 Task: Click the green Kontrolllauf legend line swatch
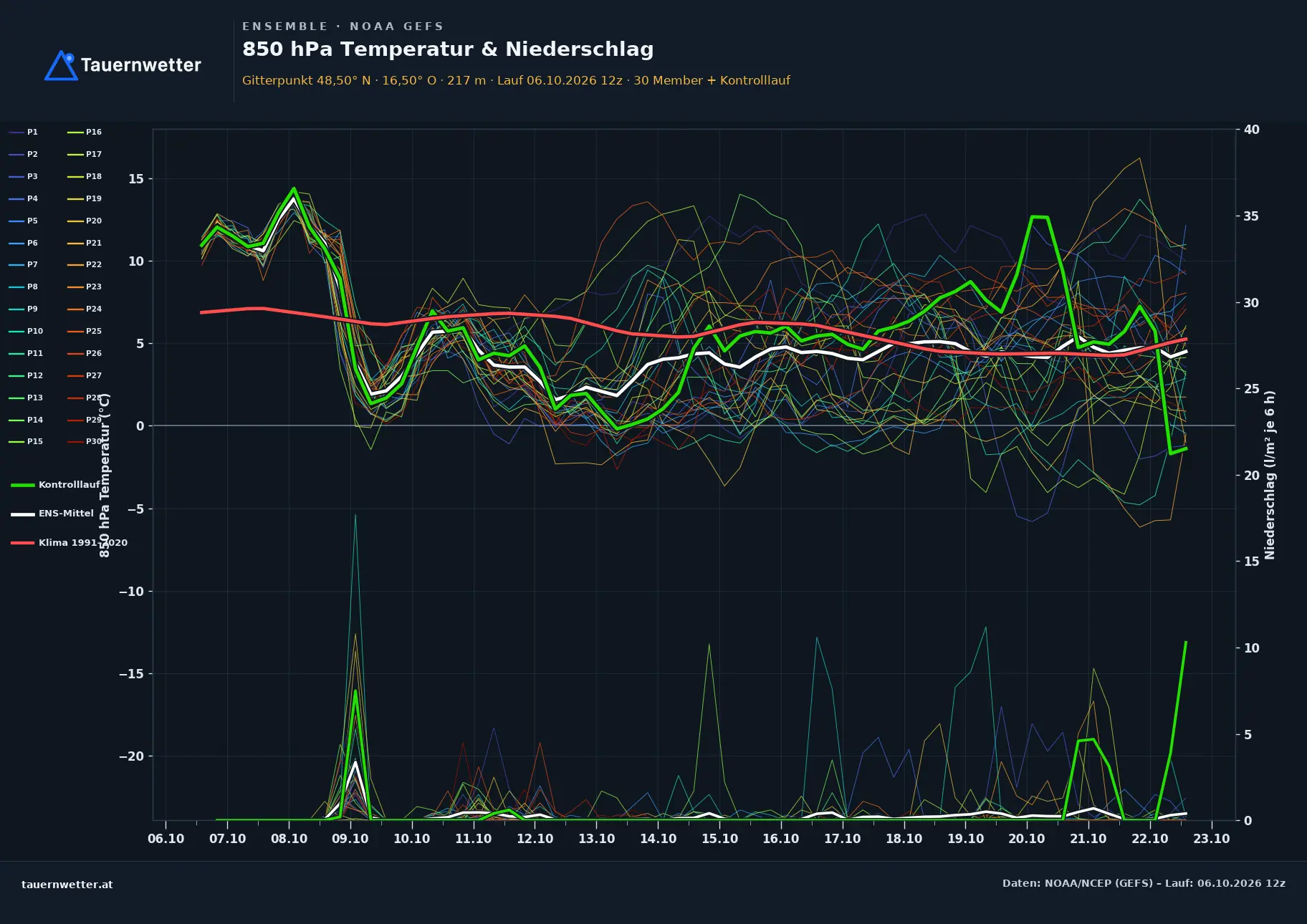click(x=23, y=486)
